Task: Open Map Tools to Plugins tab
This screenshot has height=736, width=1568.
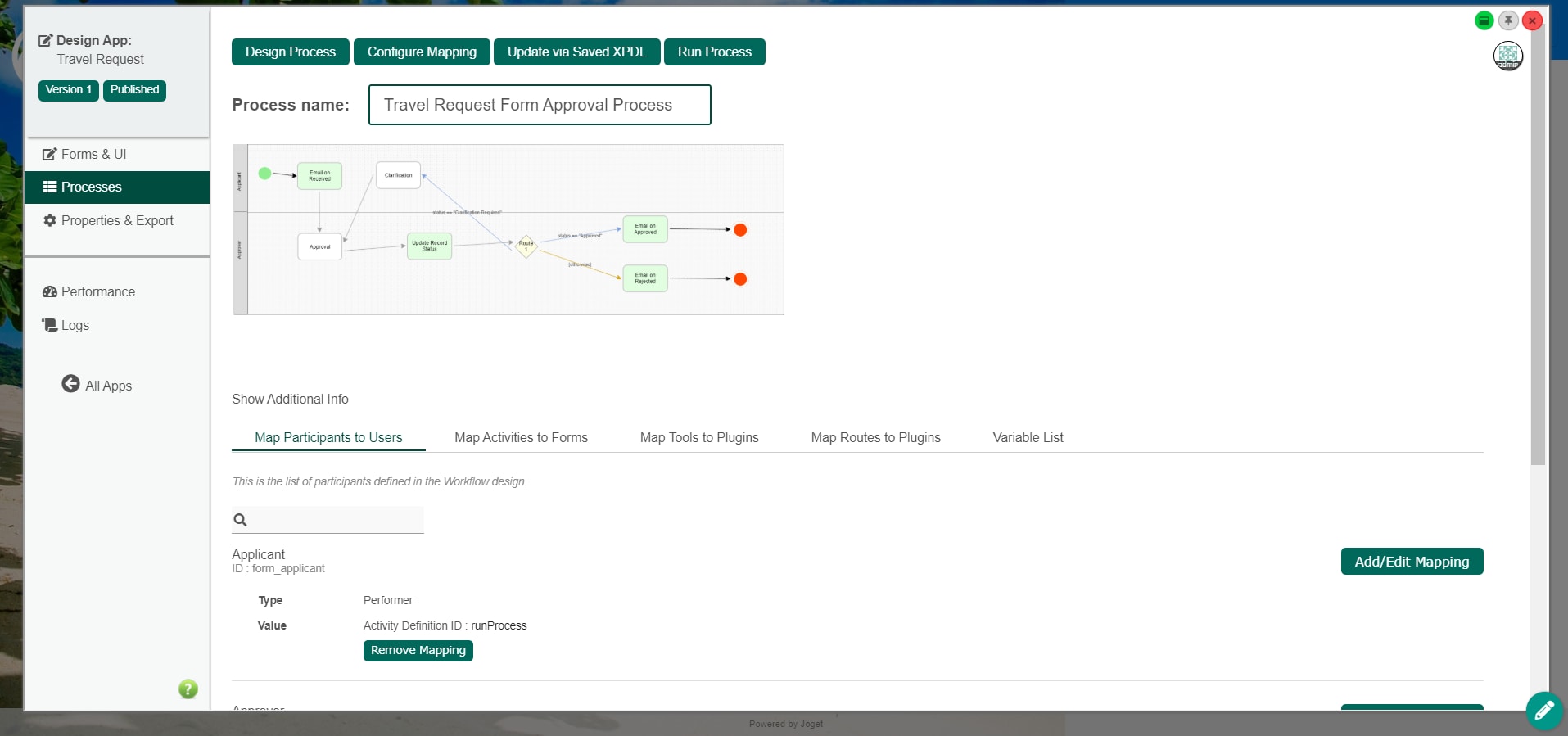Action: pyautogui.click(x=699, y=438)
